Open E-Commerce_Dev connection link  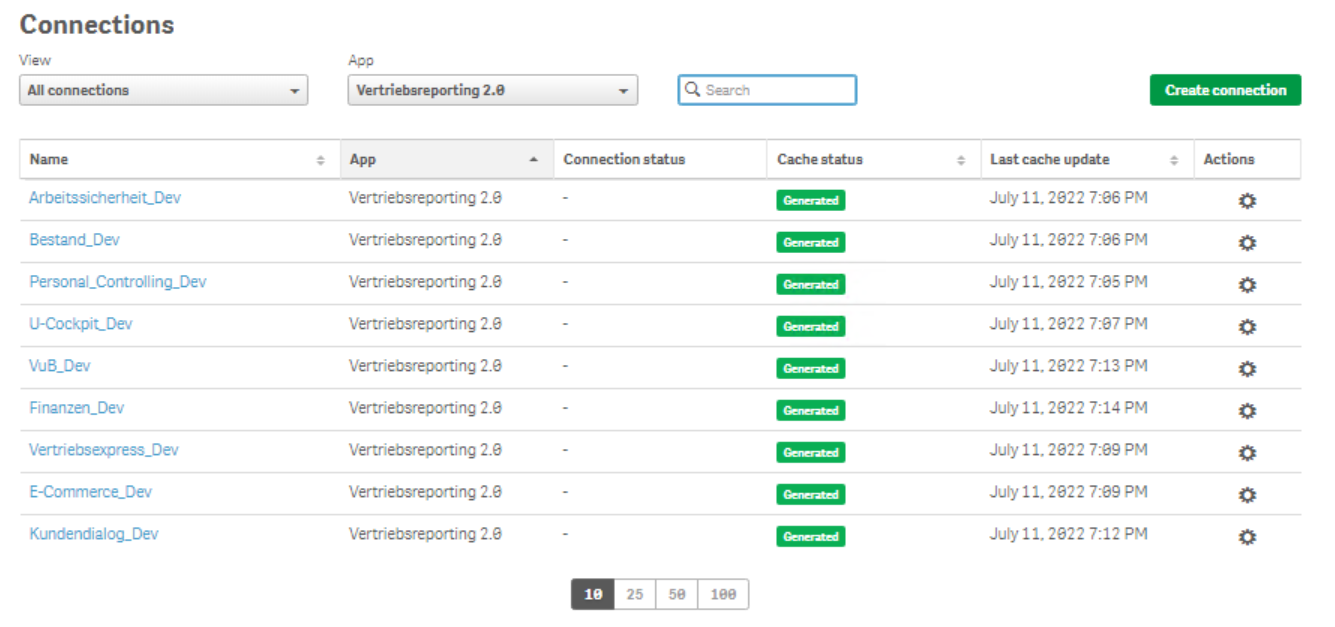(x=91, y=492)
